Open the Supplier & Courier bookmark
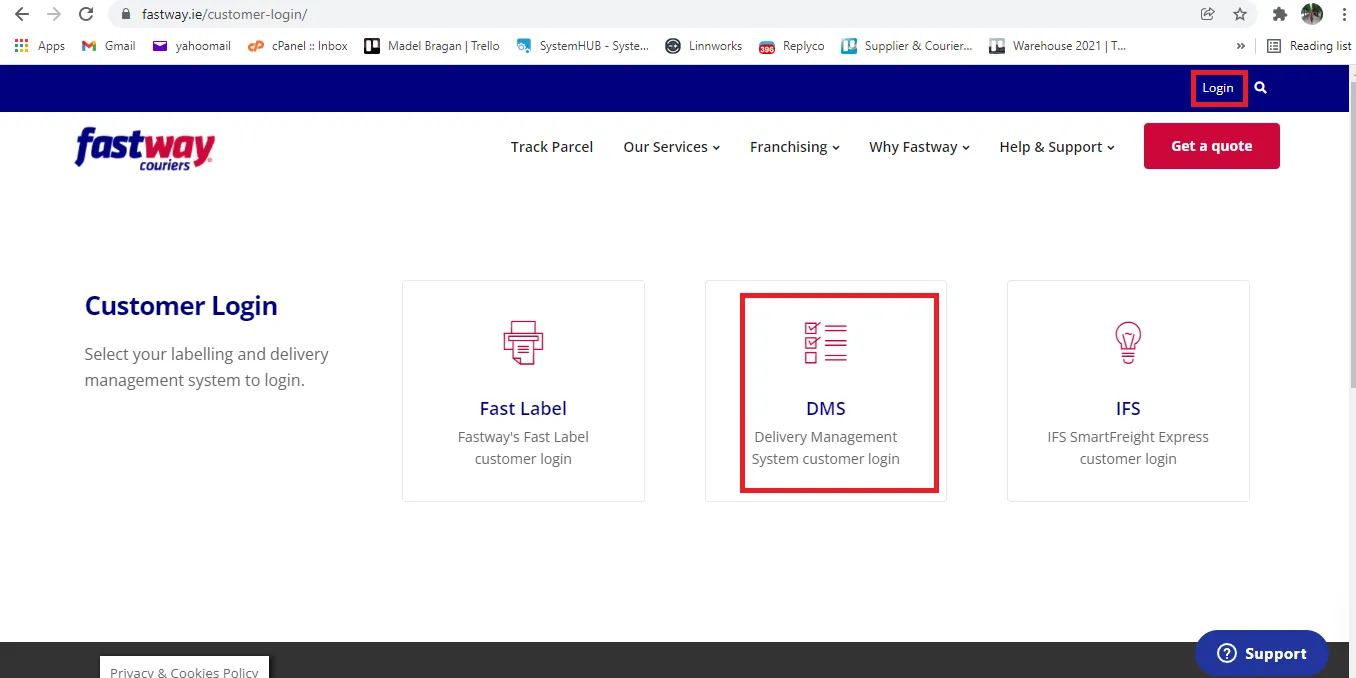This screenshot has height=678, width=1356. [907, 46]
